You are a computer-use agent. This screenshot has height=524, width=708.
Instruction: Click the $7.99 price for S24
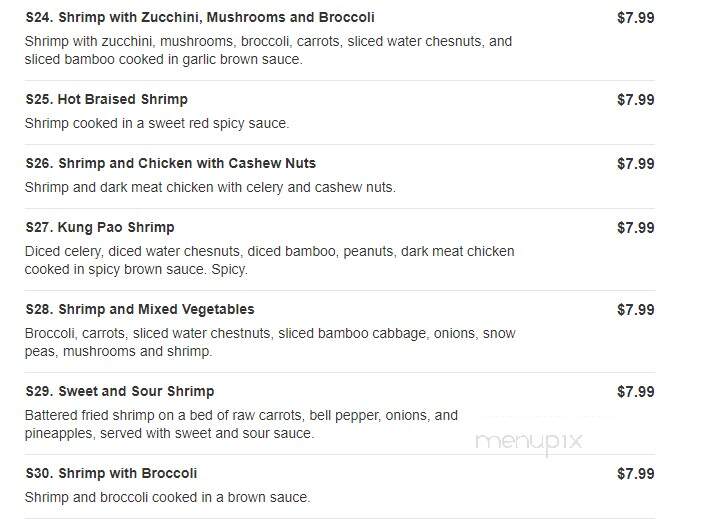click(x=636, y=18)
